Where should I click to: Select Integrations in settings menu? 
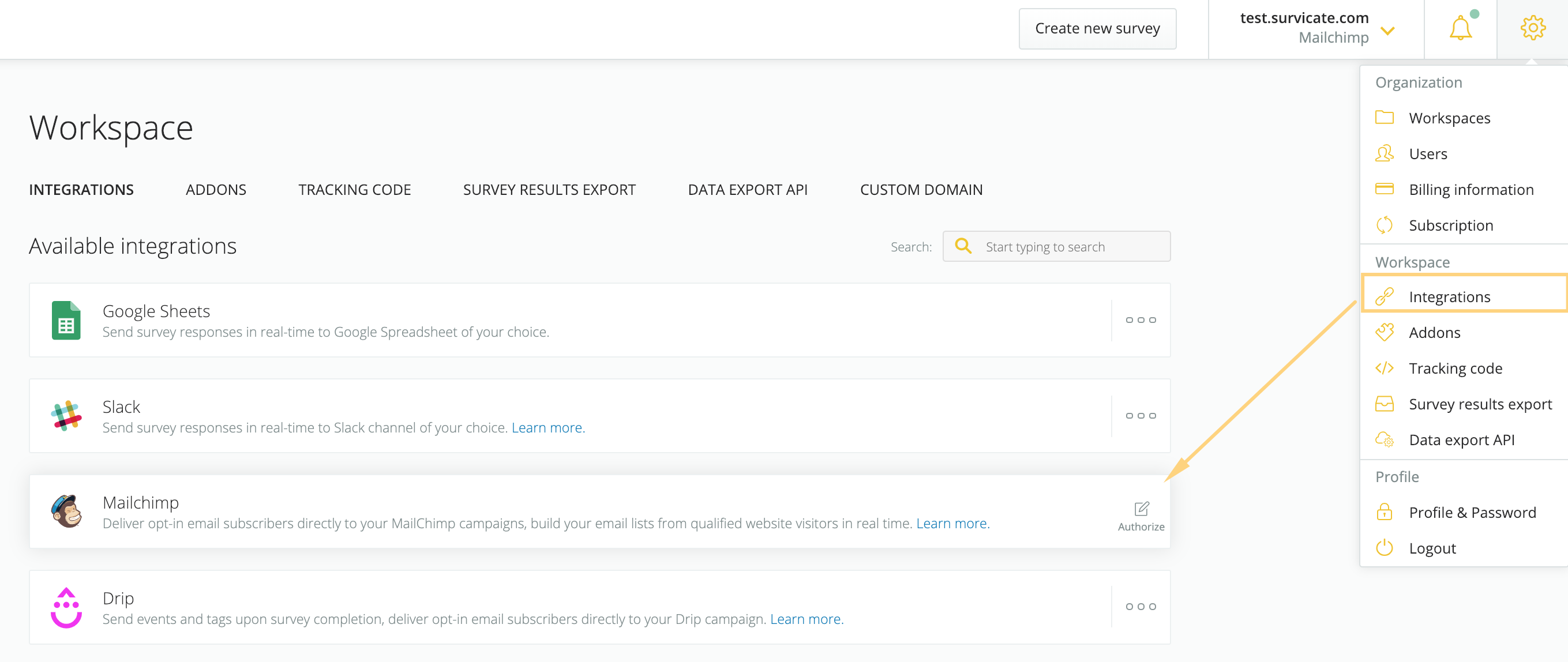(x=1464, y=297)
